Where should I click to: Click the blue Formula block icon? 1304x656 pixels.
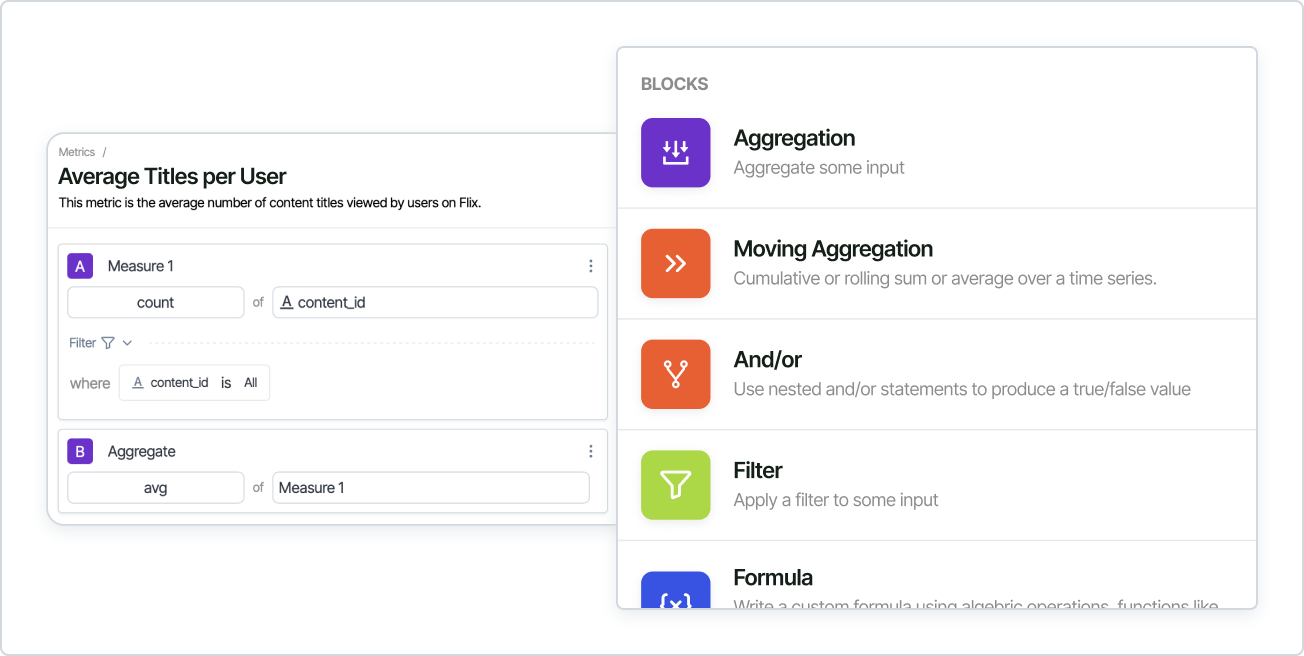pyautogui.click(x=675, y=591)
